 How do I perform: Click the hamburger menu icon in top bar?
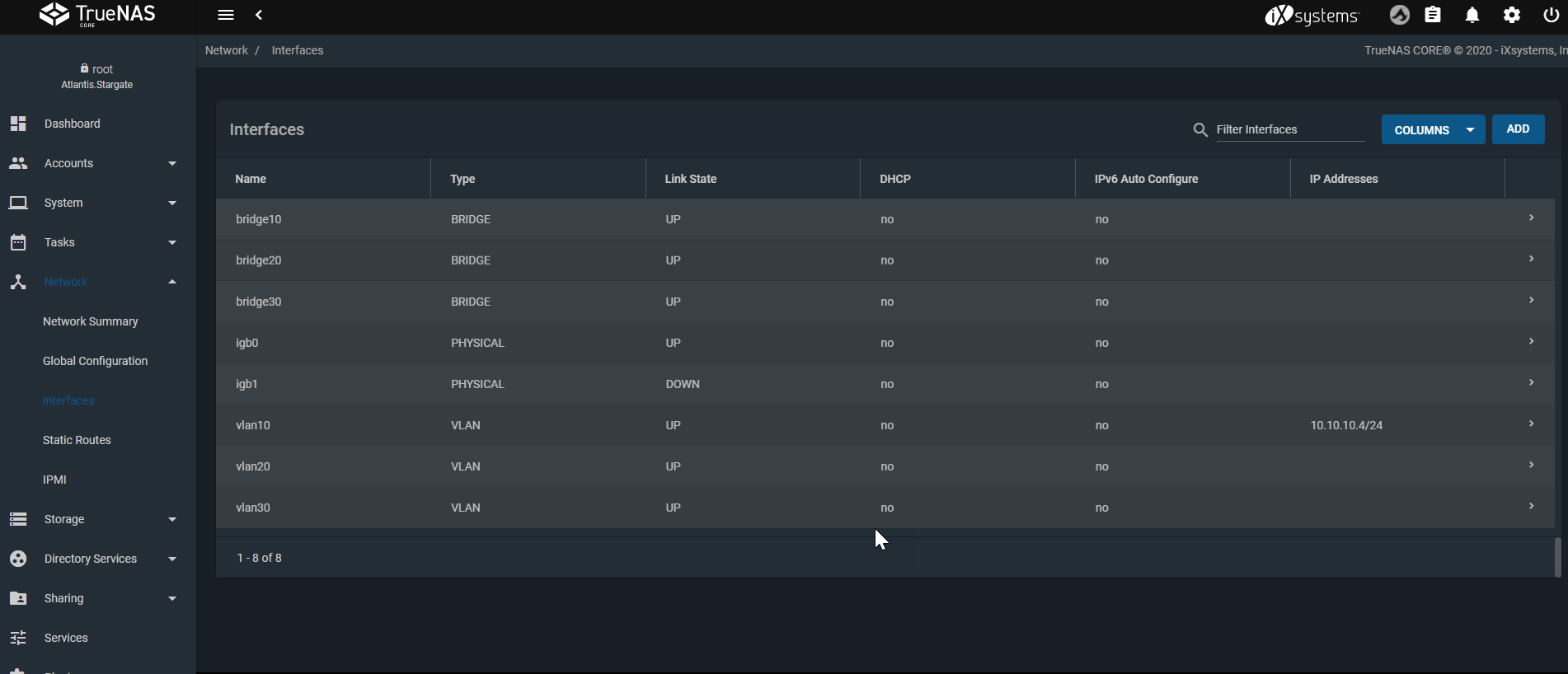pos(226,15)
